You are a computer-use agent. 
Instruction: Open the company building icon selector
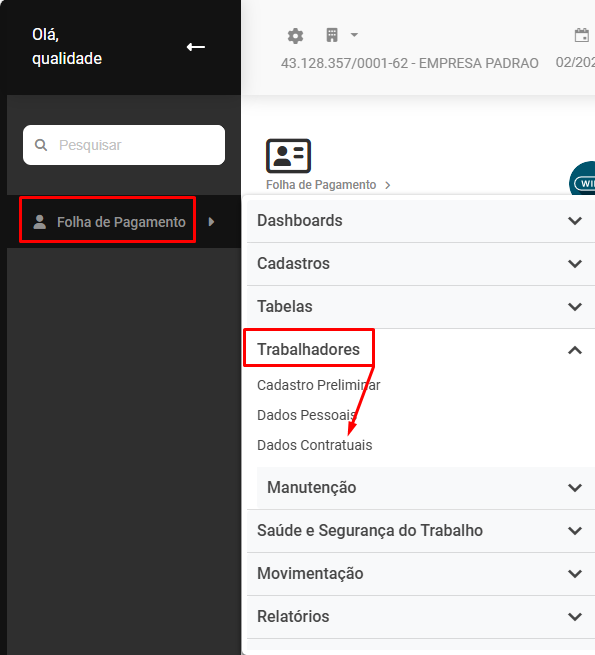pyautogui.click(x=332, y=35)
